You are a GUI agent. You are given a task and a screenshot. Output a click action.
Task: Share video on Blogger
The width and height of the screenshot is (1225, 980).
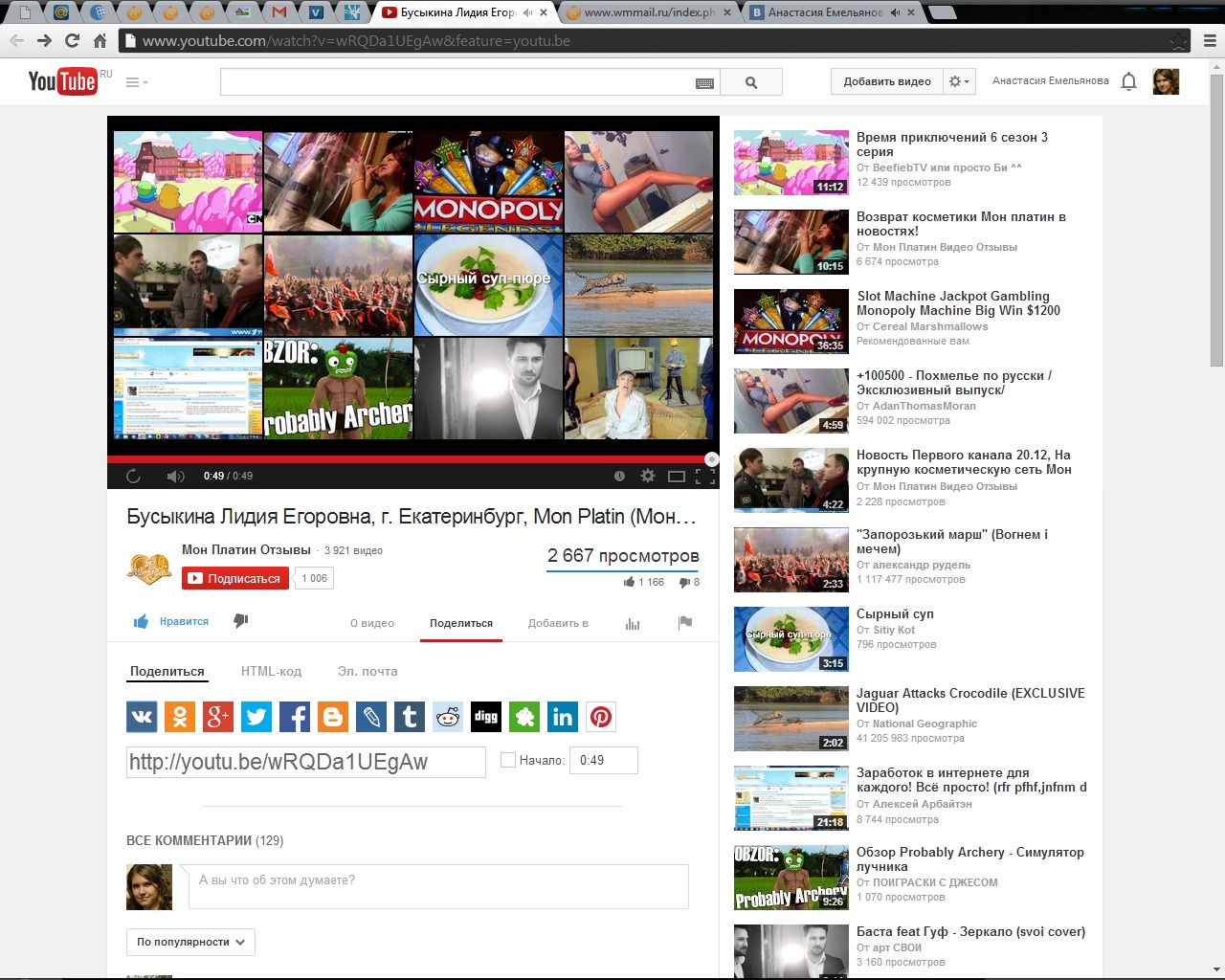click(333, 716)
